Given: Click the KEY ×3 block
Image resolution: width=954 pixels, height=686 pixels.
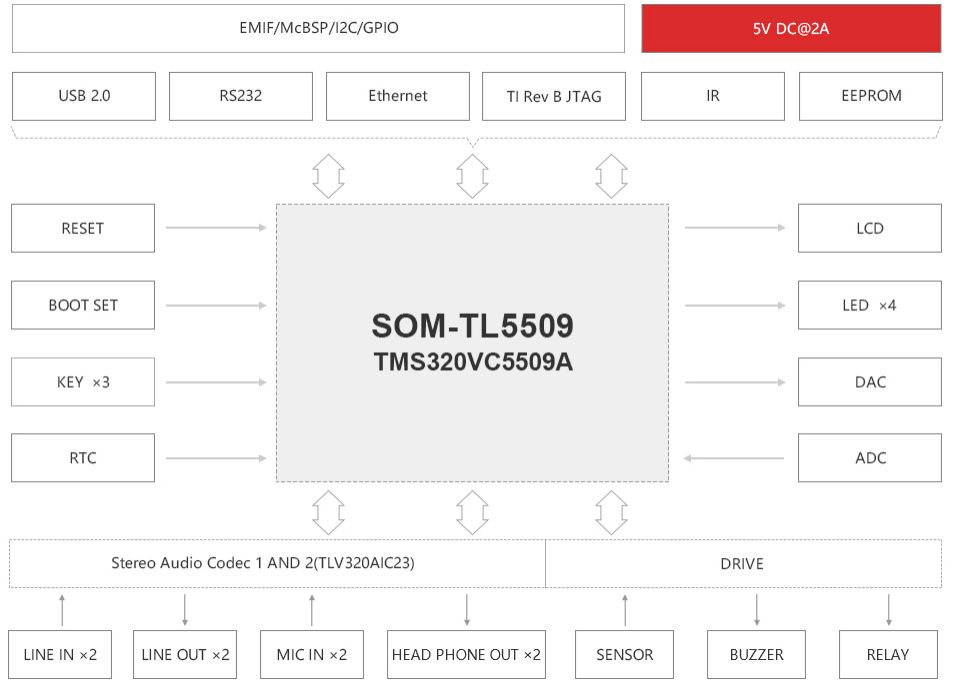Looking at the screenshot, I should pyautogui.click(x=83, y=382).
